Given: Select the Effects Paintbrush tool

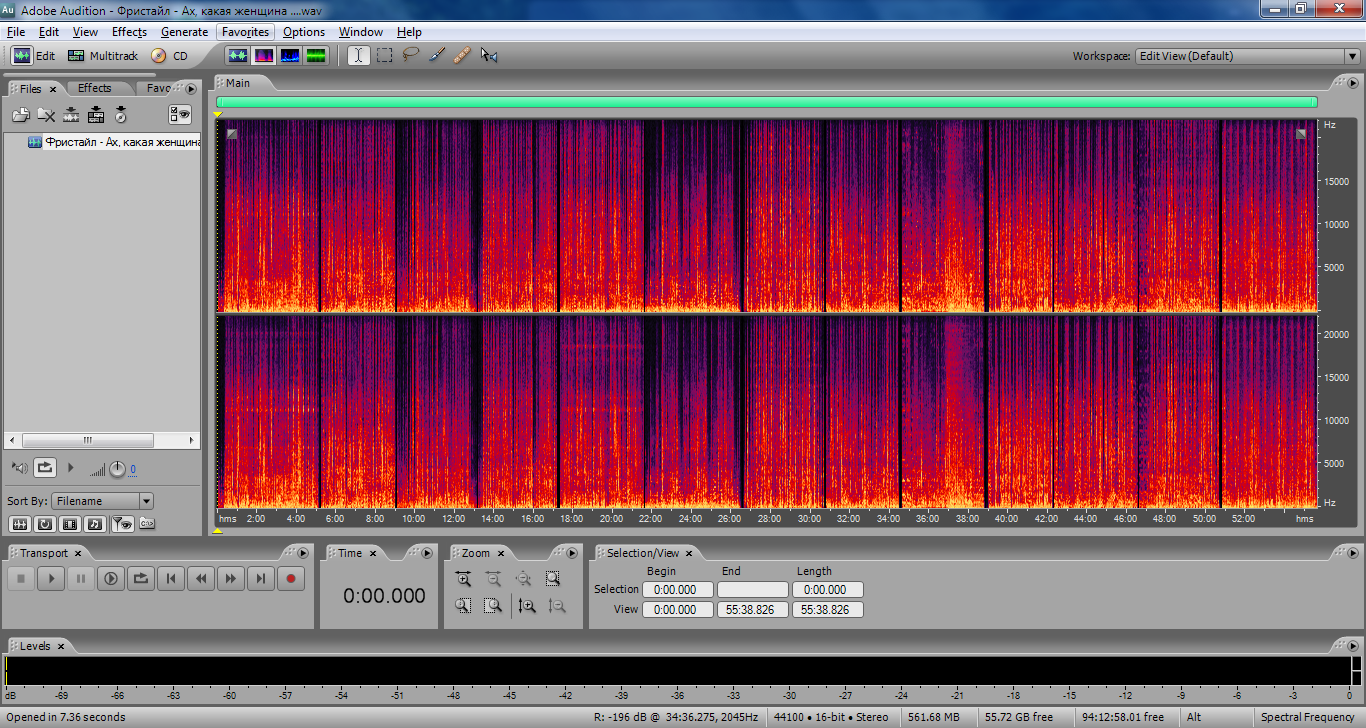Looking at the screenshot, I should click(436, 56).
